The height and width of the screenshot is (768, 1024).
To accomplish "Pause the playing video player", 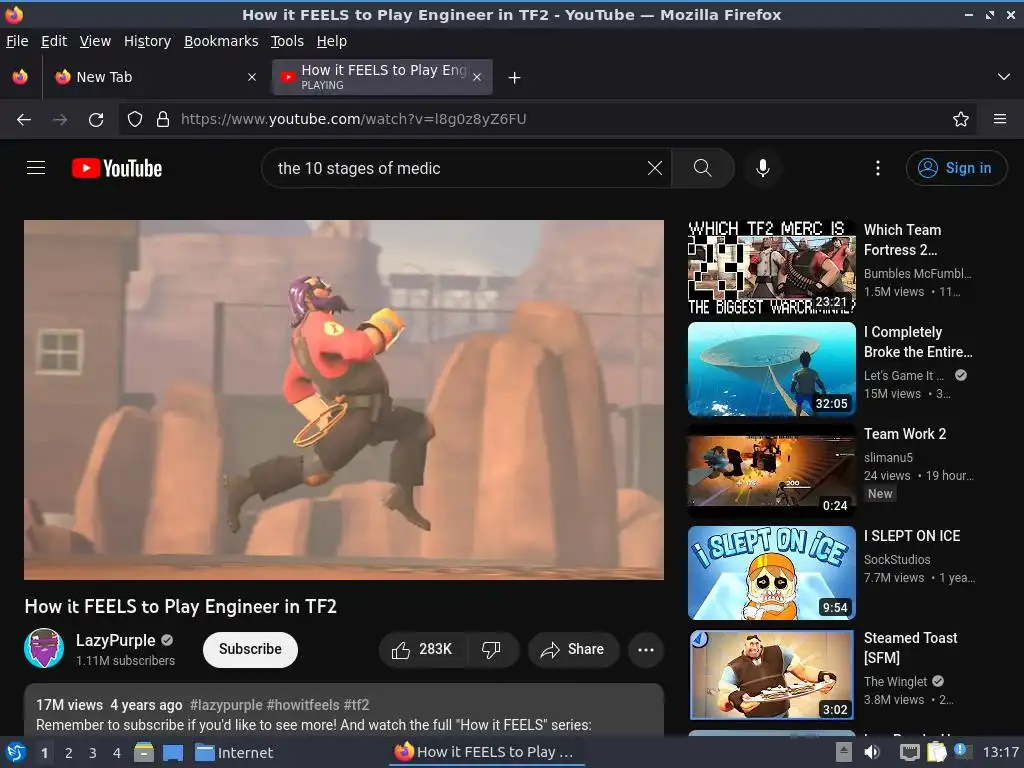I will click(x=344, y=400).
